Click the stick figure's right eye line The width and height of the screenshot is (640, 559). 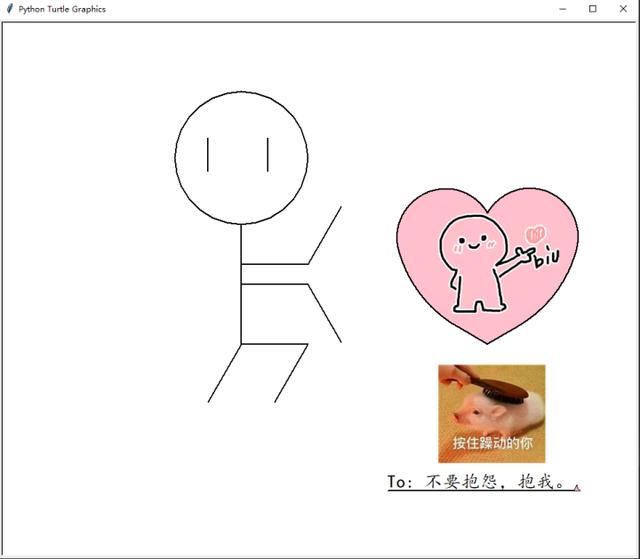point(268,154)
